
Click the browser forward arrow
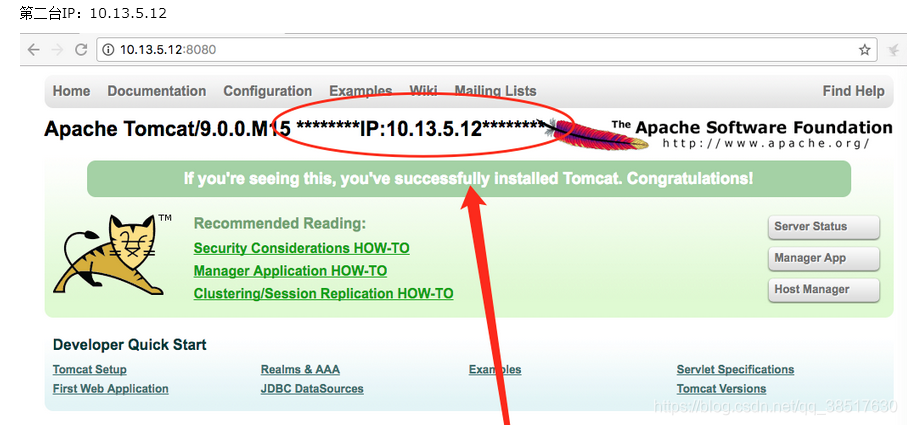(57, 50)
